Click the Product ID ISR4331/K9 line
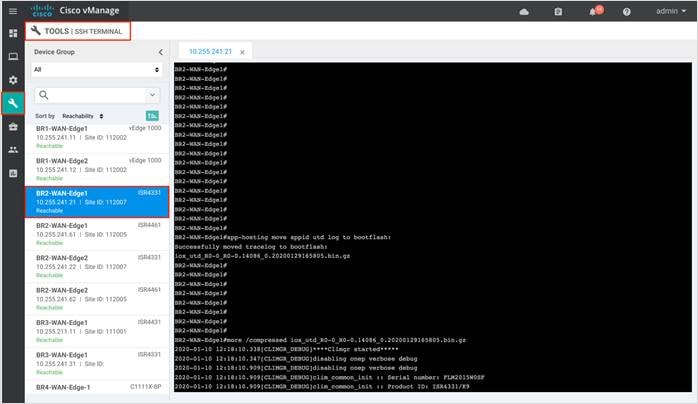The image size is (698, 404). coord(322,387)
